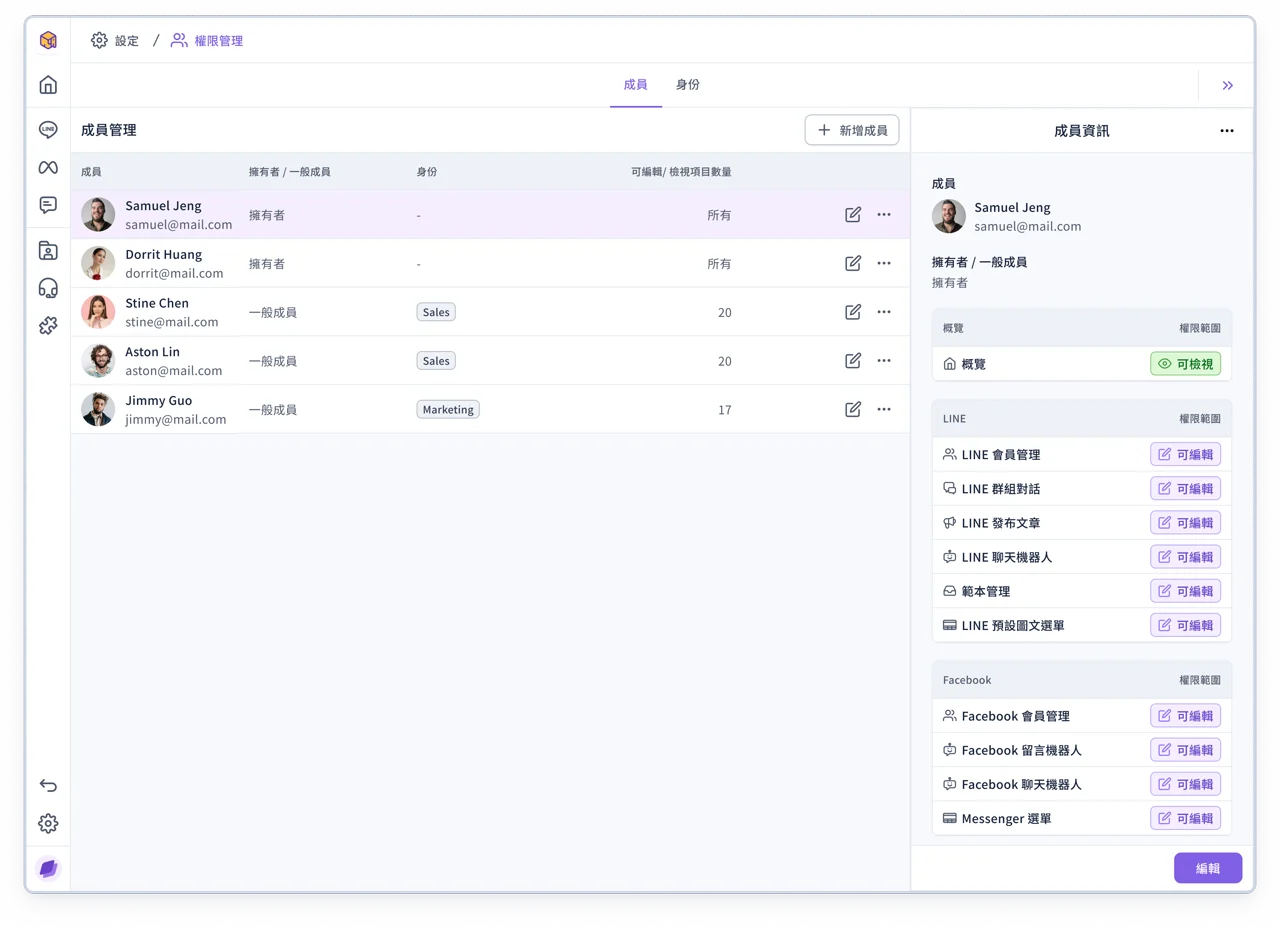This screenshot has width=1280, height=926.
Task: Click Samuel Jeng's avatar in 成員資訊 panel
Action: (949, 216)
